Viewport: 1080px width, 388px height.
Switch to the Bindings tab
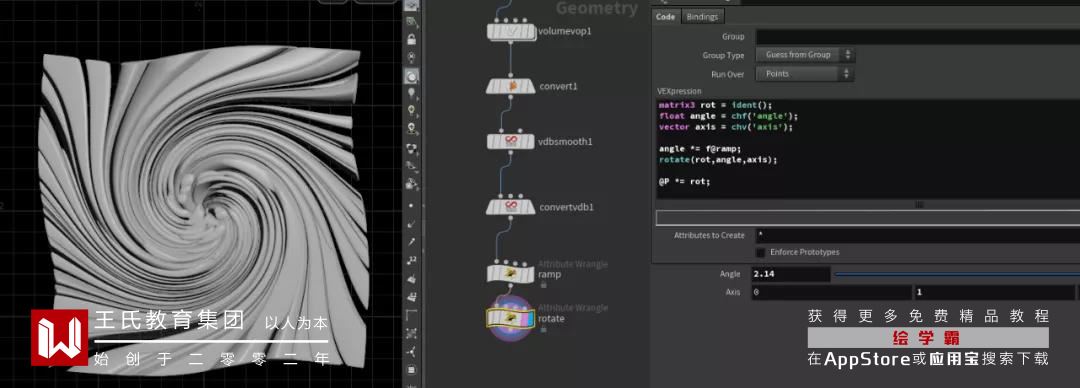click(702, 17)
